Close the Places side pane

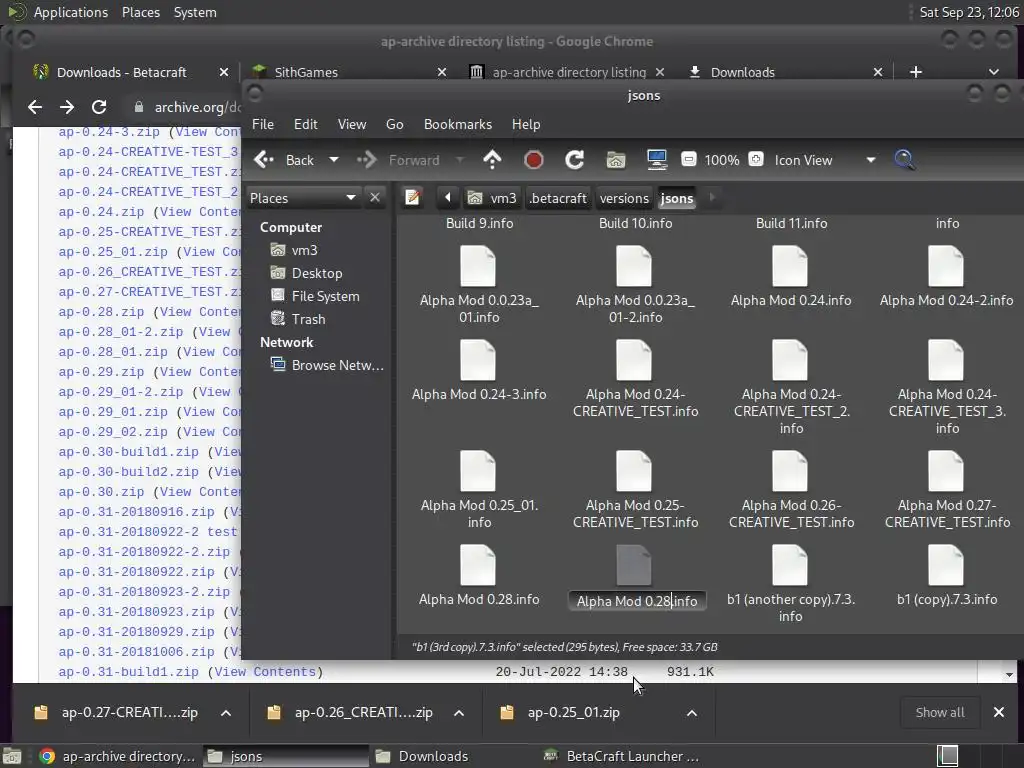[375, 197]
